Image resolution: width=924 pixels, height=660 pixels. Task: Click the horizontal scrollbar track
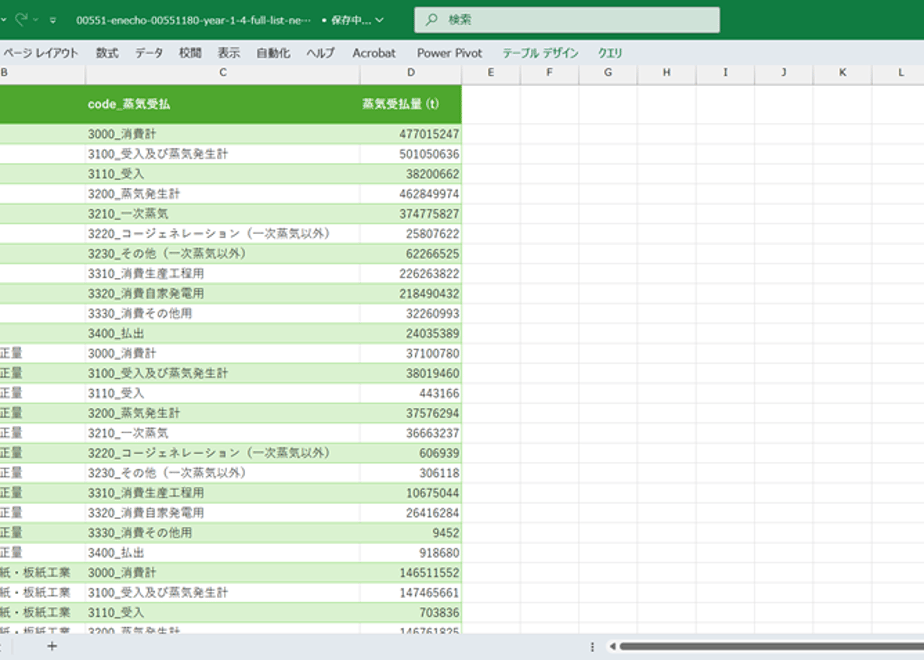tap(771, 646)
